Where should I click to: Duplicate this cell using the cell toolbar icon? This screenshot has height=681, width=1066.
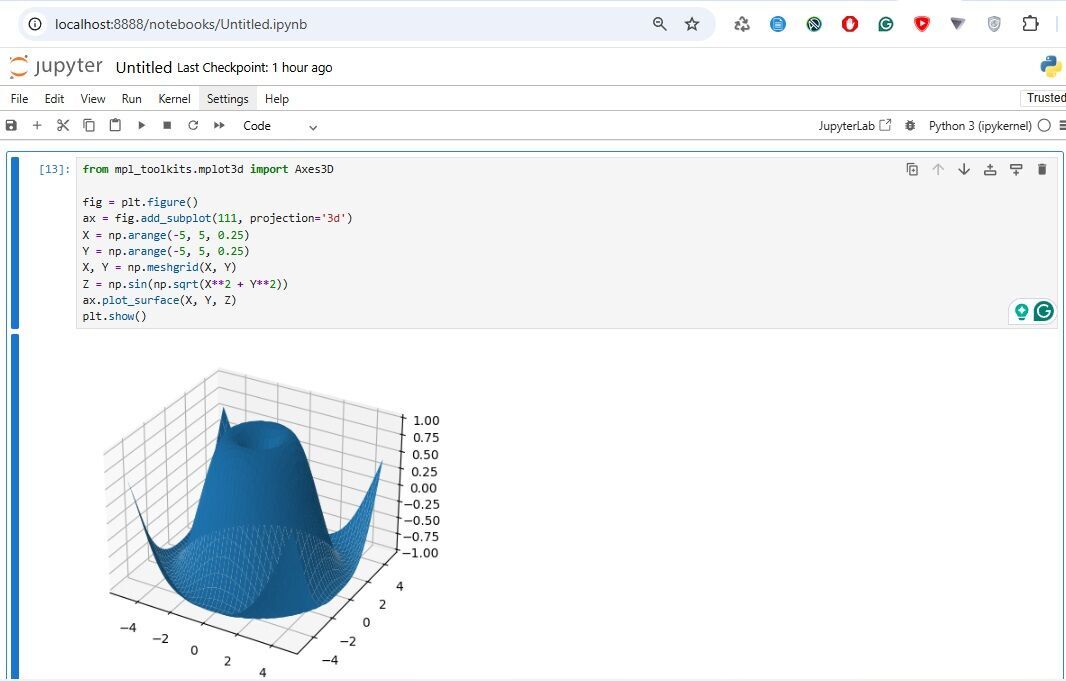[x=912, y=170]
